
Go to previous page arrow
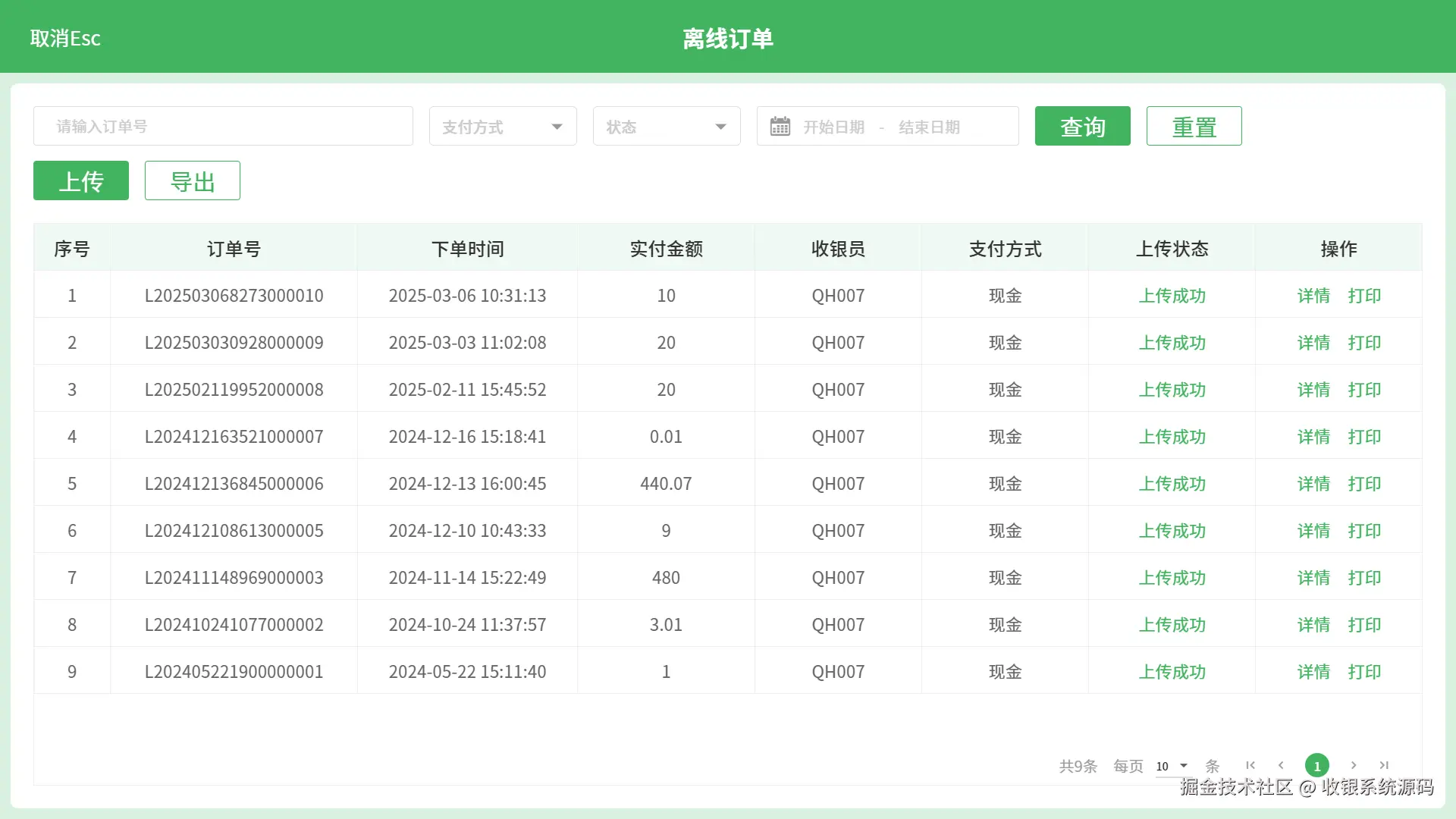(1281, 765)
